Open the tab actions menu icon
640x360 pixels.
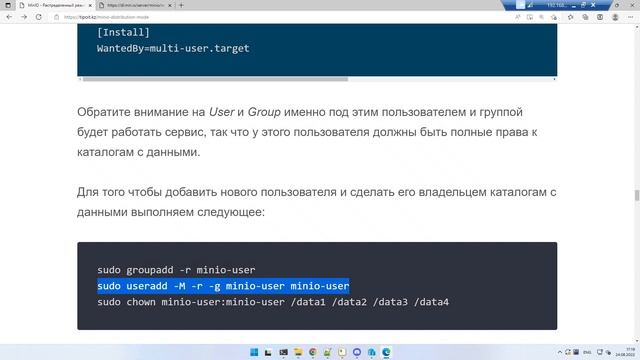[x=8, y=5]
